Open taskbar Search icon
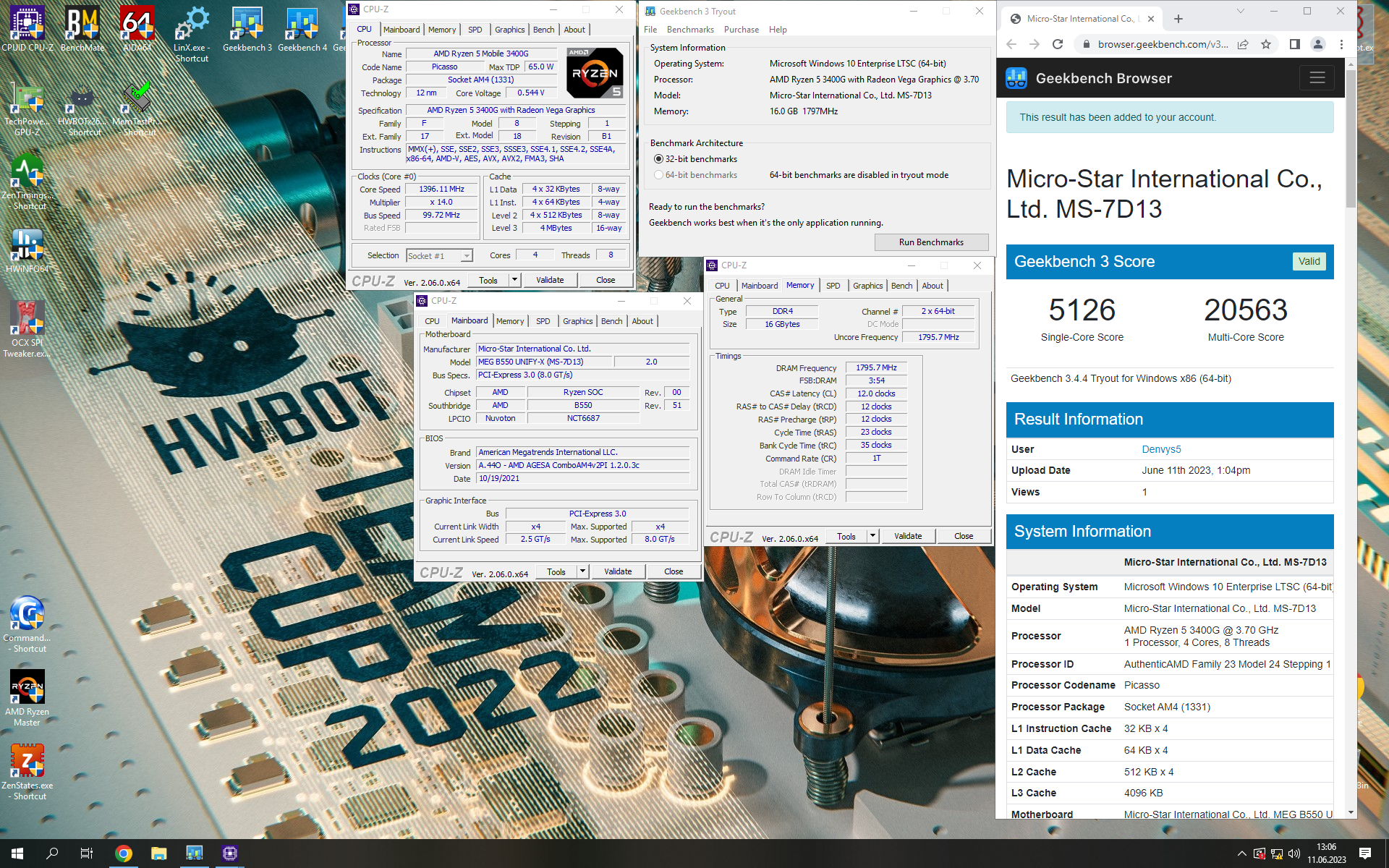The height and width of the screenshot is (868, 1389). 52,854
